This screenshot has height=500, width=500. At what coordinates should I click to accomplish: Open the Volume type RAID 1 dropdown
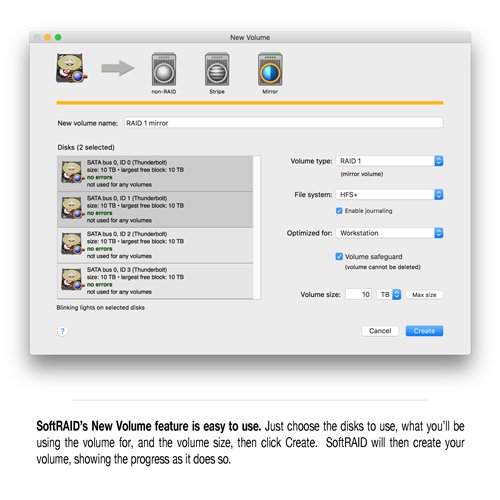(x=390, y=161)
